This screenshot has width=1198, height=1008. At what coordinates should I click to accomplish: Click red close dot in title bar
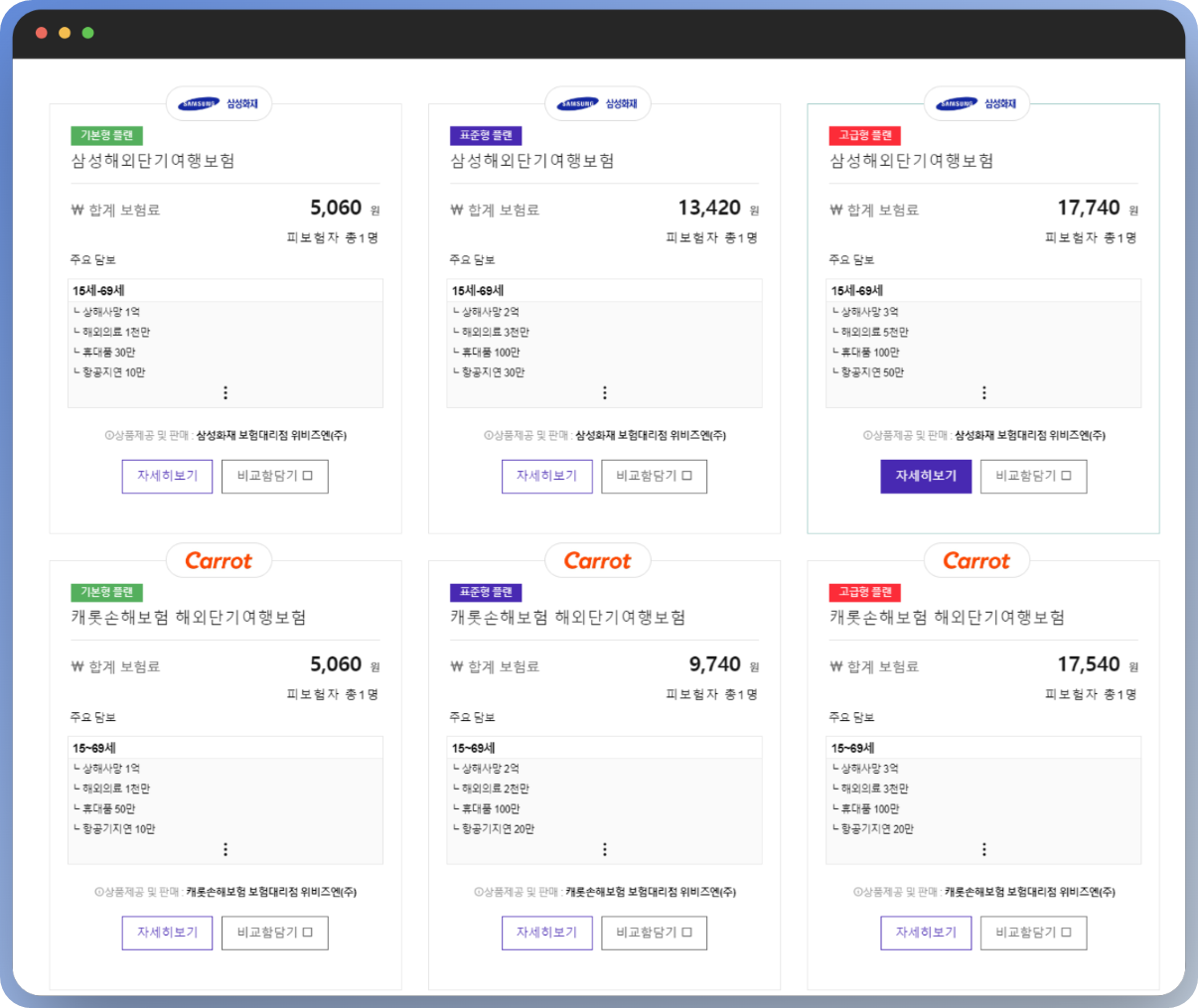[42, 33]
